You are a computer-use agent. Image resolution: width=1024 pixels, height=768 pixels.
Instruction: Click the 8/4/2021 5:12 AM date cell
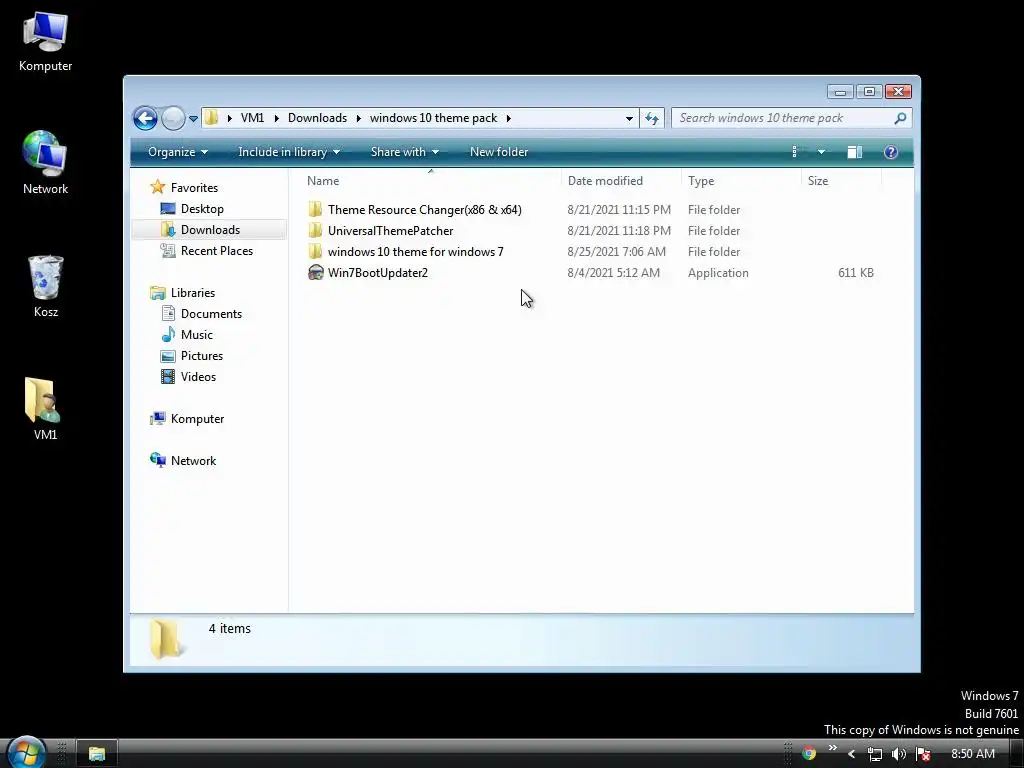point(613,273)
